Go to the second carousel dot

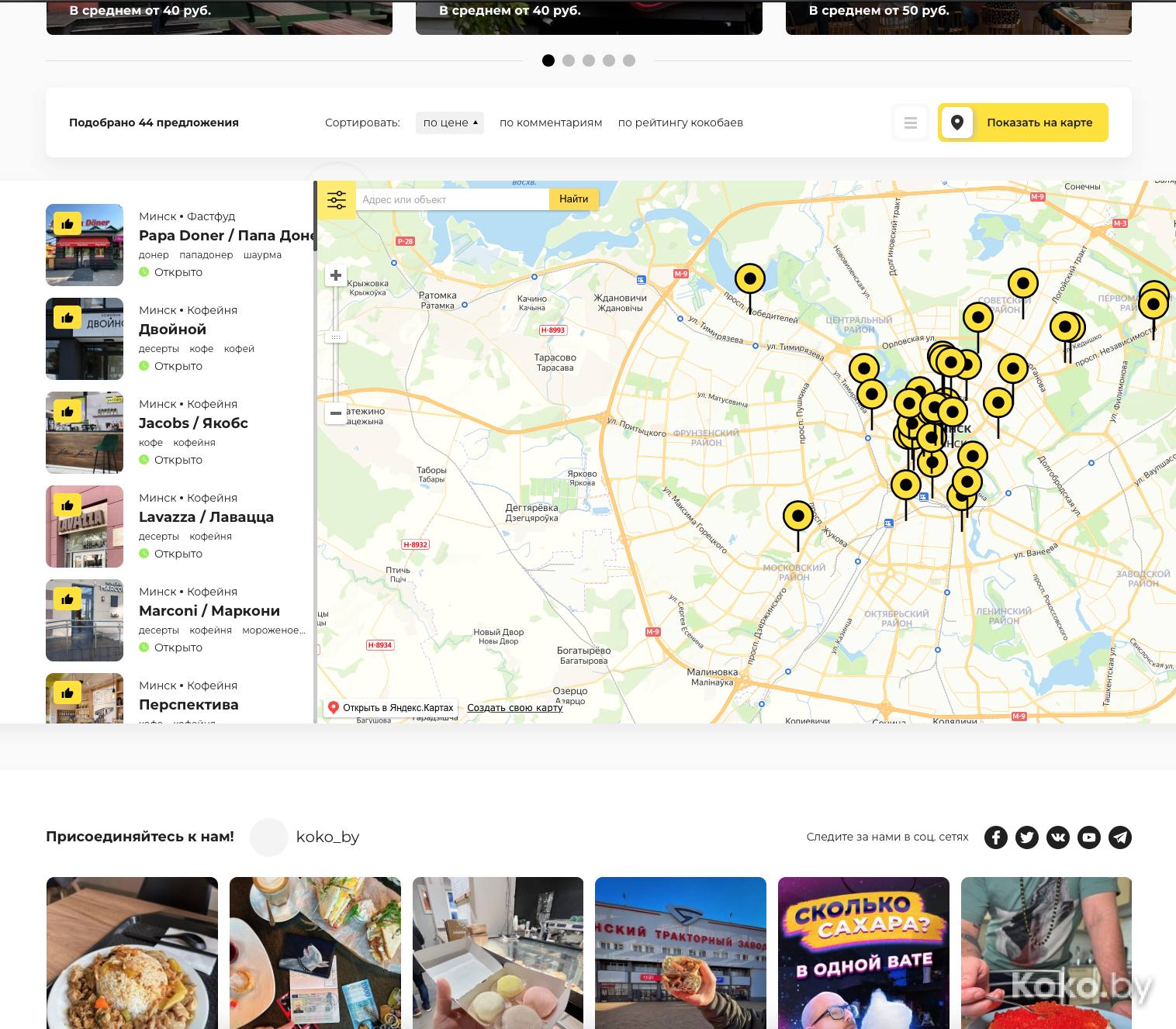pyautogui.click(x=569, y=60)
